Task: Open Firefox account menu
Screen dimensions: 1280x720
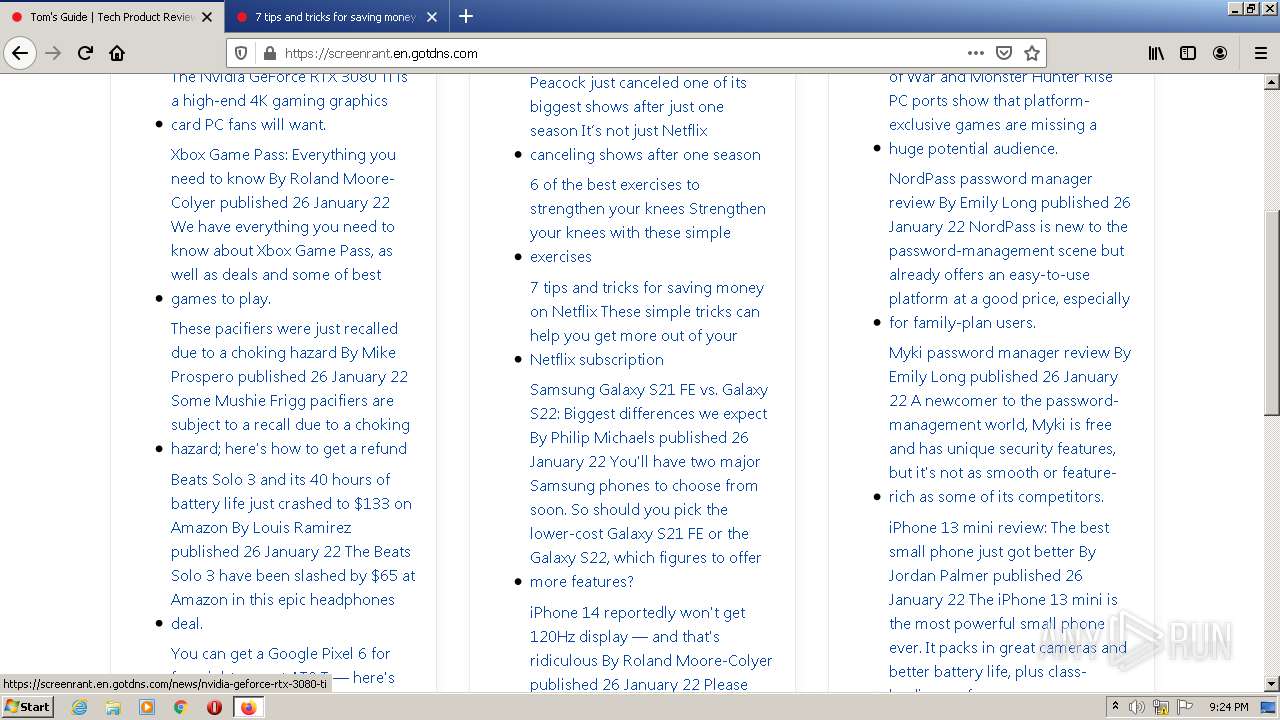Action: coord(1220,53)
